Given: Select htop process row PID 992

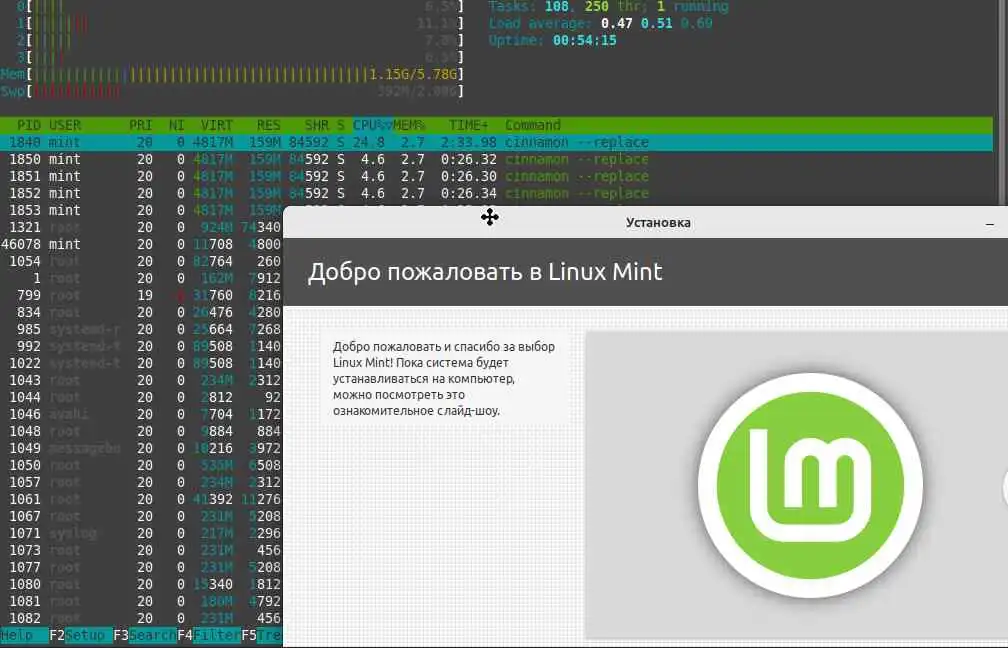Looking at the screenshot, I should (x=141, y=346).
